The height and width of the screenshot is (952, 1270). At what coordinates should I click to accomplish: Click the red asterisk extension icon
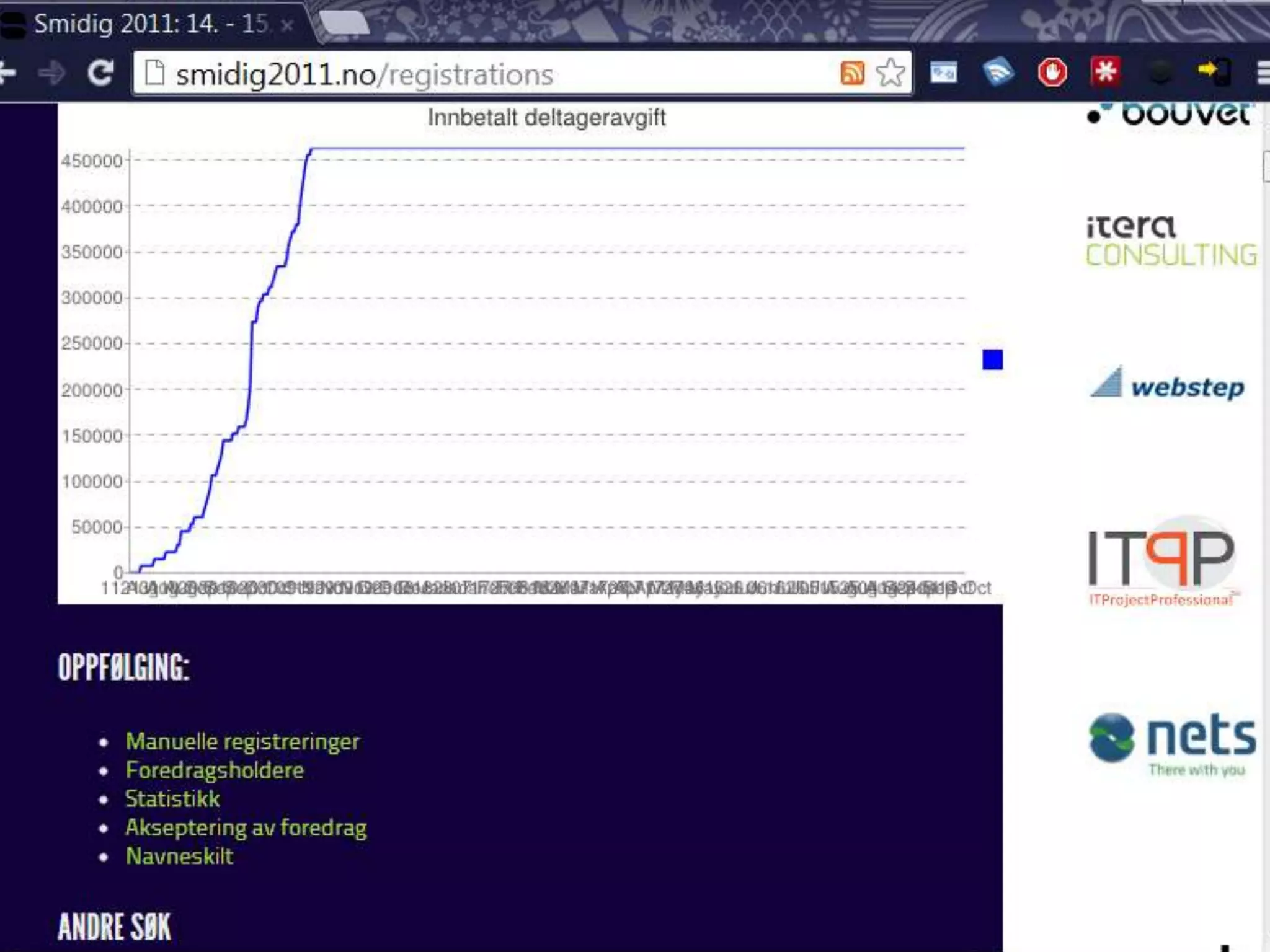point(1106,72)
